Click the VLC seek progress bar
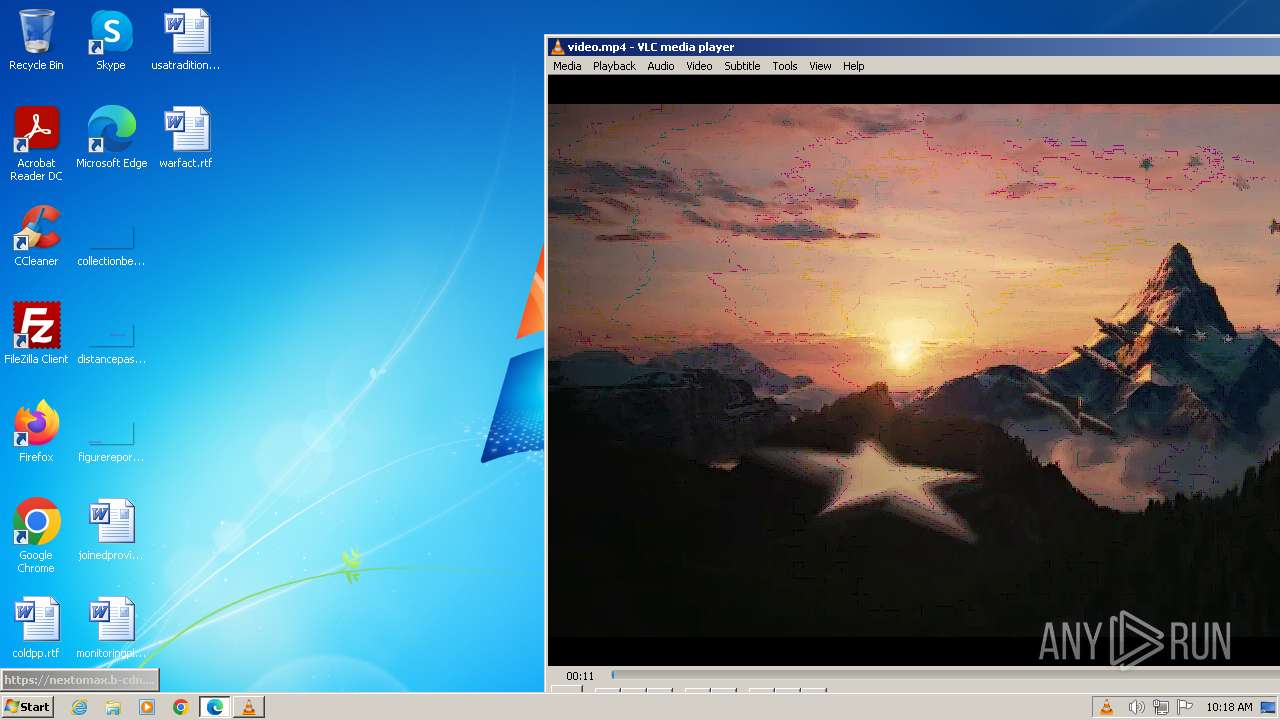Screen dimensions: 1280x720 [x=945, y=675]
